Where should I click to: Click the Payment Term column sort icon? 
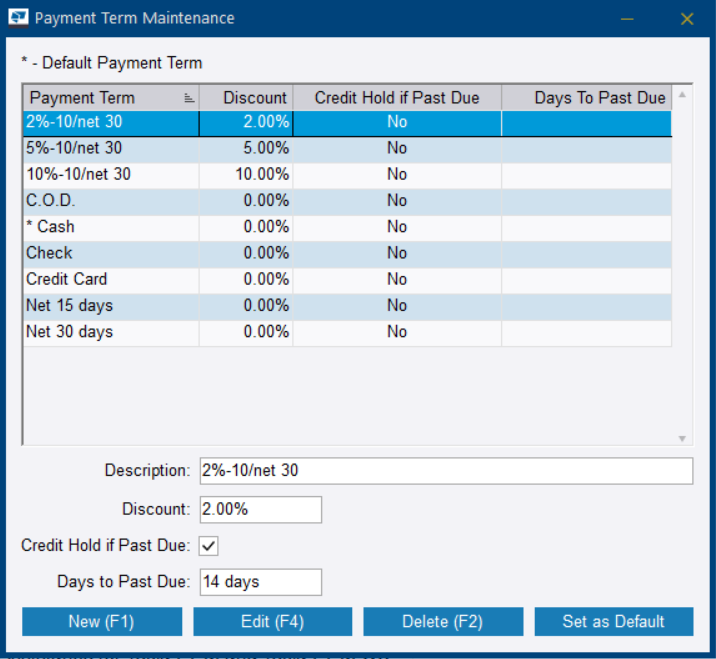click(189, 98)
